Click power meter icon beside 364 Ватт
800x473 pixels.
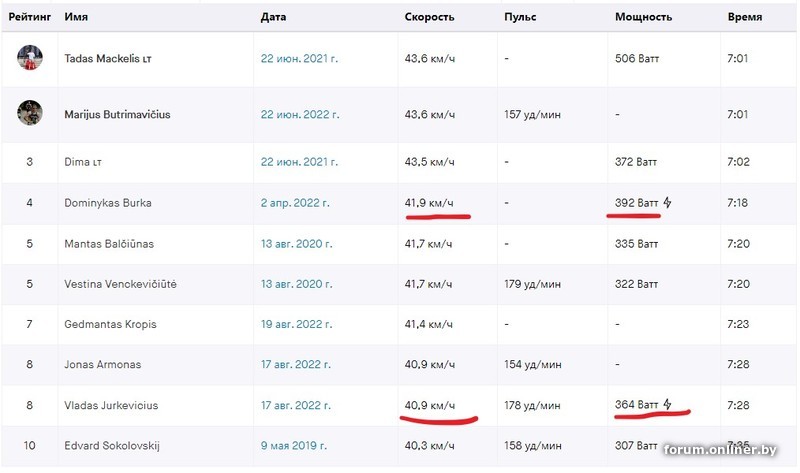(x=668, y=405)
